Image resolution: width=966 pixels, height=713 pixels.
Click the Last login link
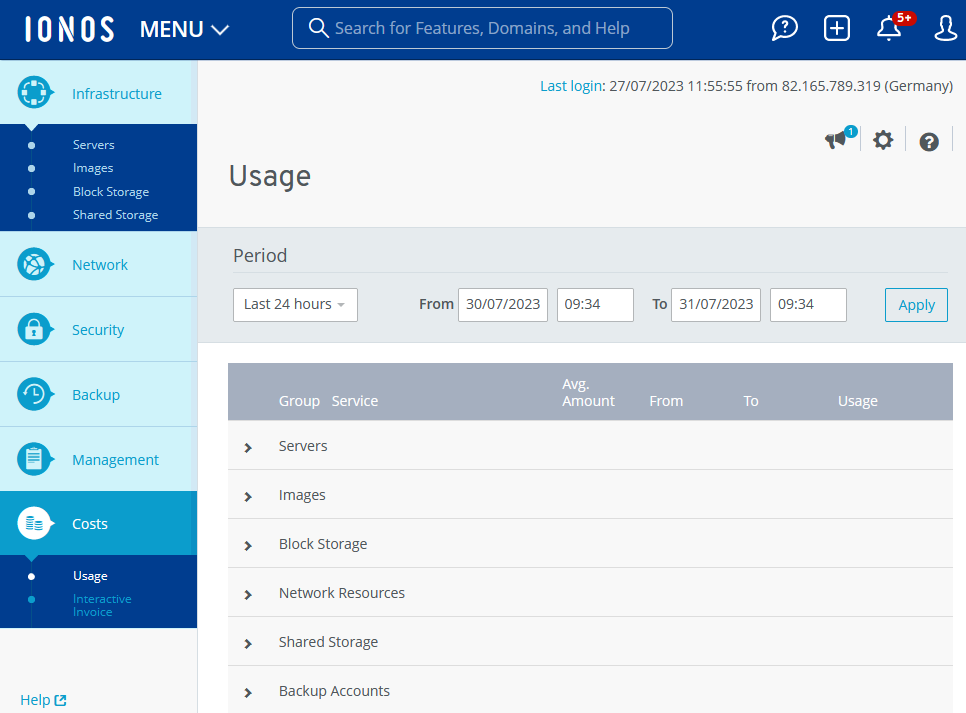[x=571, y=86]
